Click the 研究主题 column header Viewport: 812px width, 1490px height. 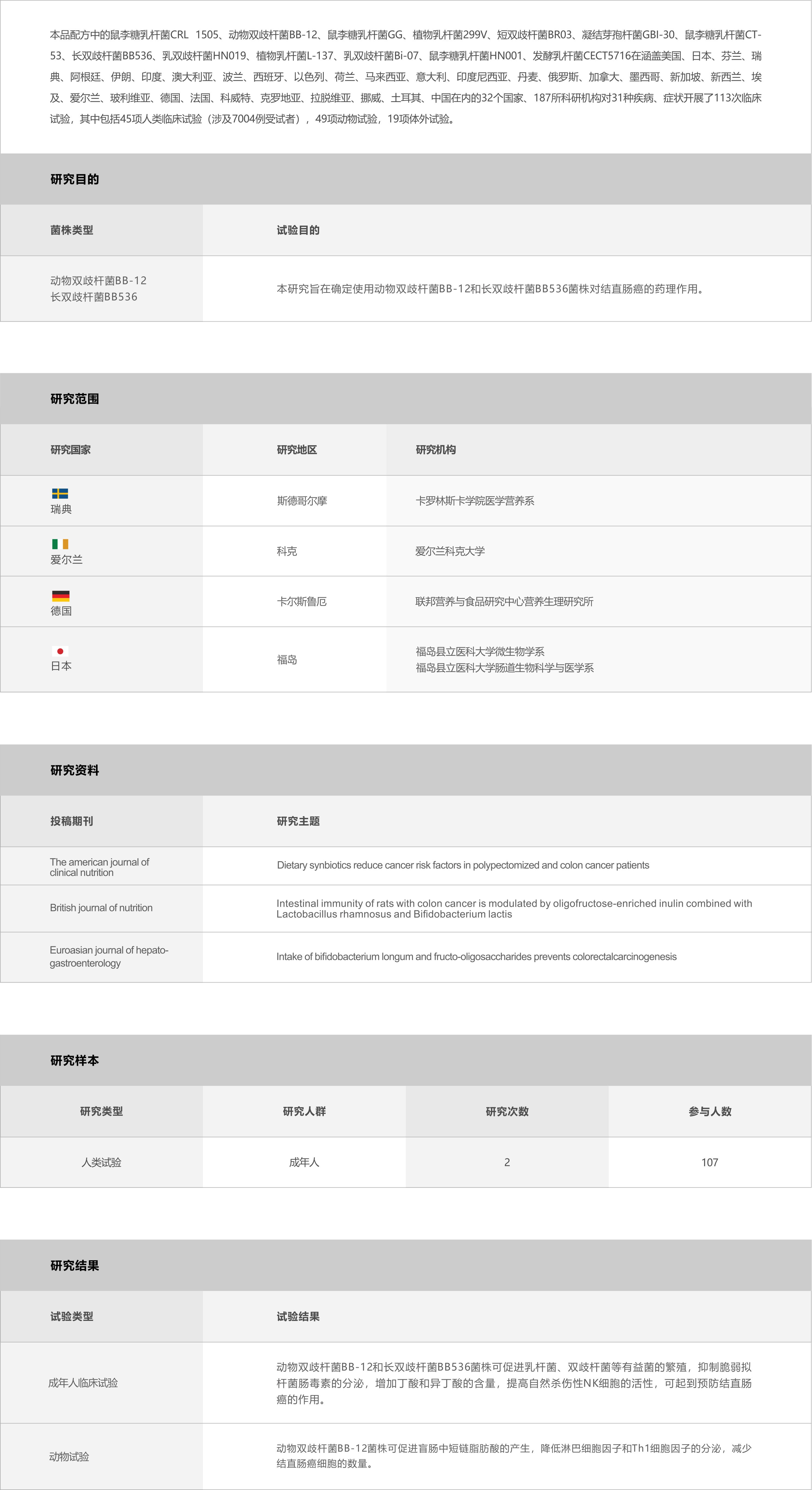298,821
